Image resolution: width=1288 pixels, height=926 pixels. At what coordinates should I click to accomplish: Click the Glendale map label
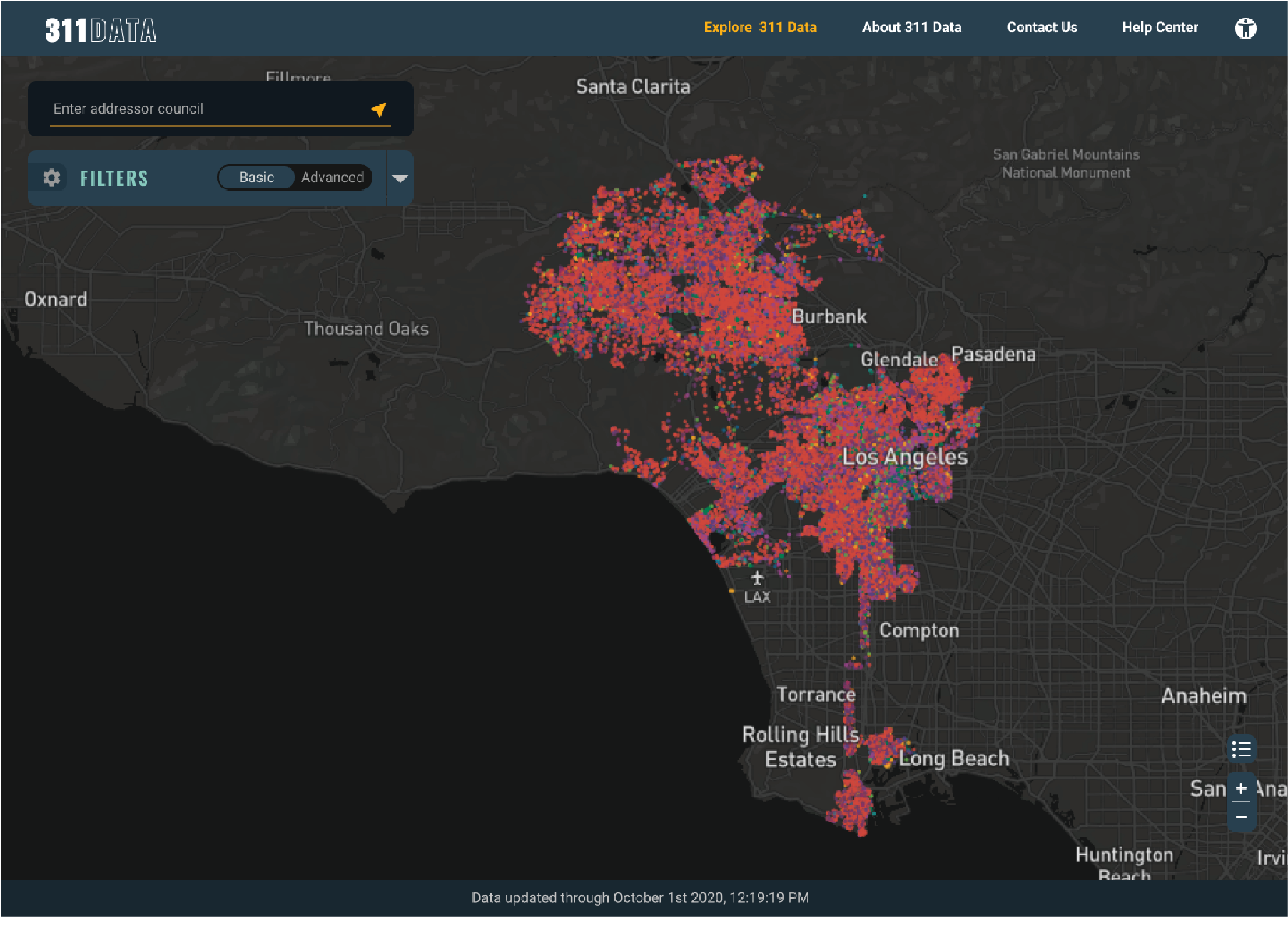pos(899,359)
